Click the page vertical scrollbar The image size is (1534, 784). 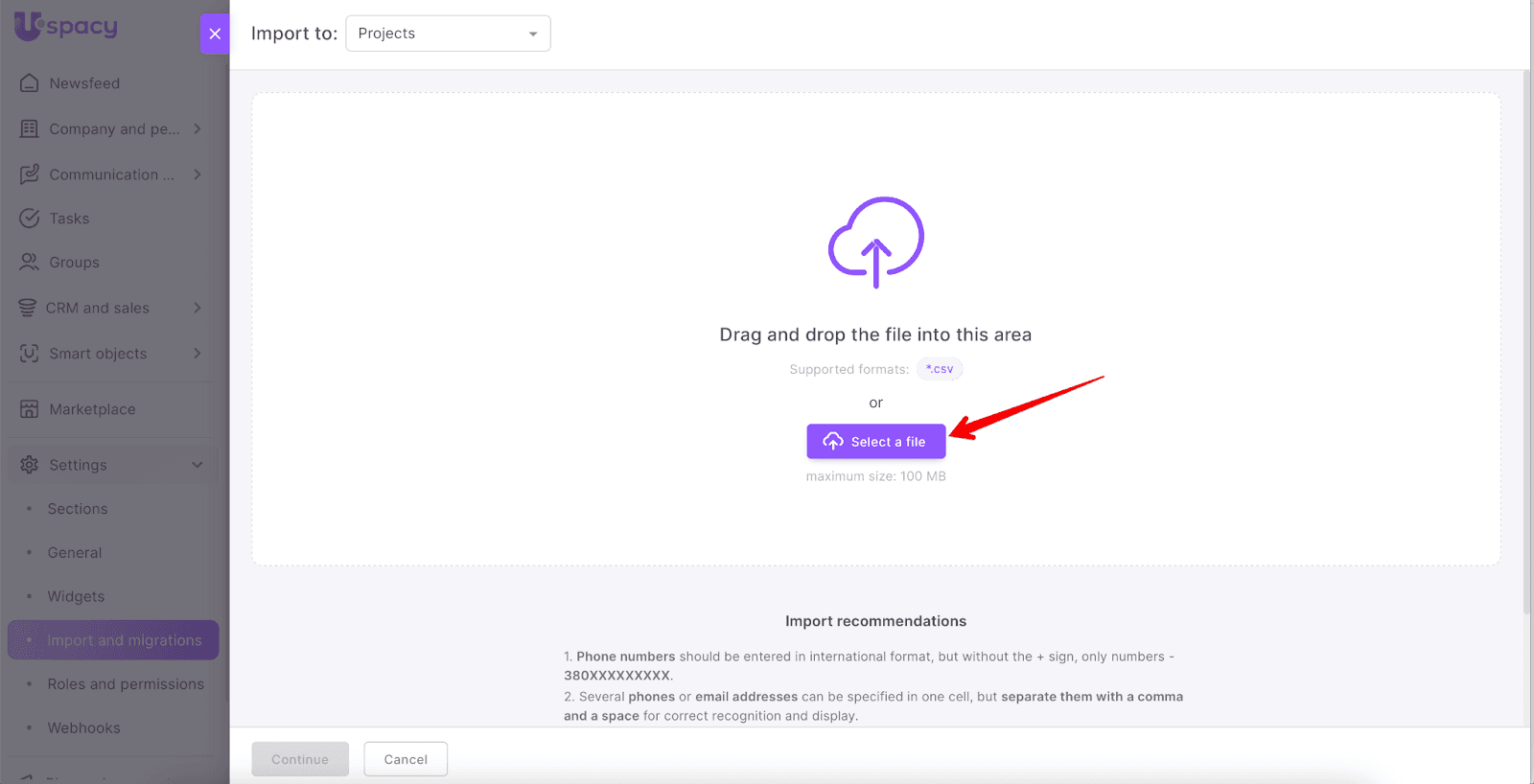click(x=1527, y=342)
